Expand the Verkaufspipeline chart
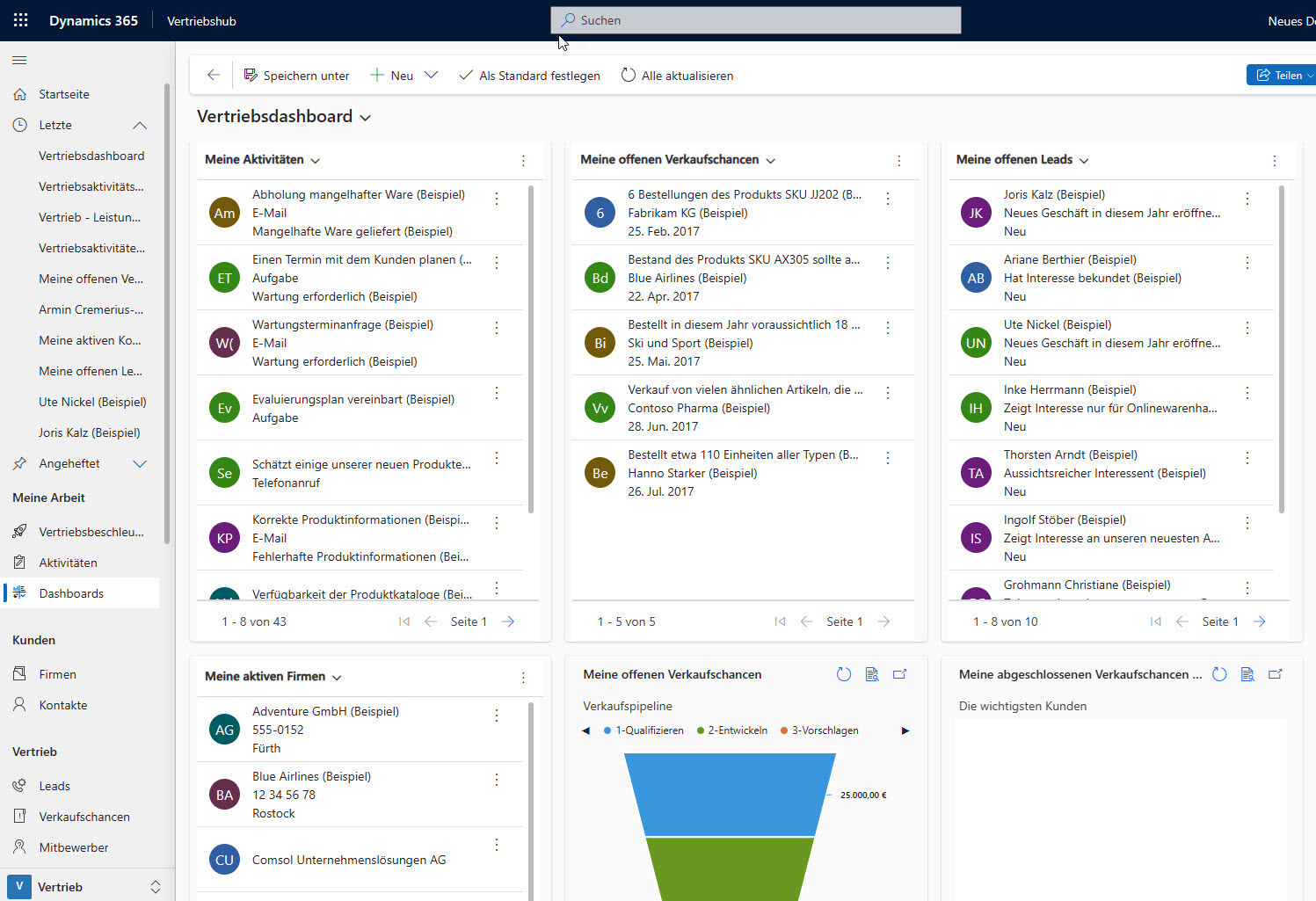 [900, 674]
